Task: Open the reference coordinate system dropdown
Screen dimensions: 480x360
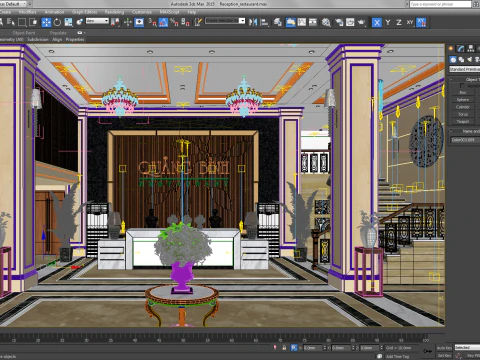Action: 97,21
